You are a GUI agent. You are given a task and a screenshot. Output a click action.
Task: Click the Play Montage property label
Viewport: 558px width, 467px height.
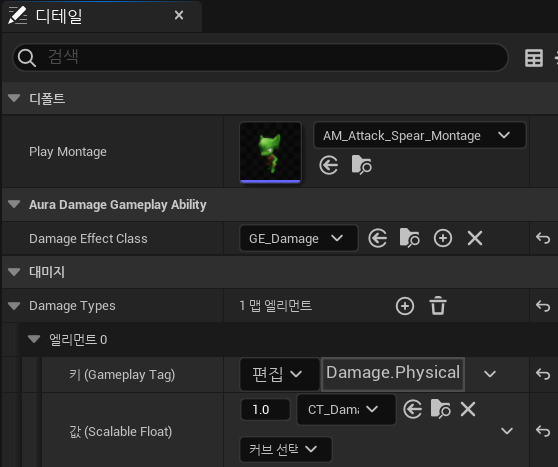68,152
